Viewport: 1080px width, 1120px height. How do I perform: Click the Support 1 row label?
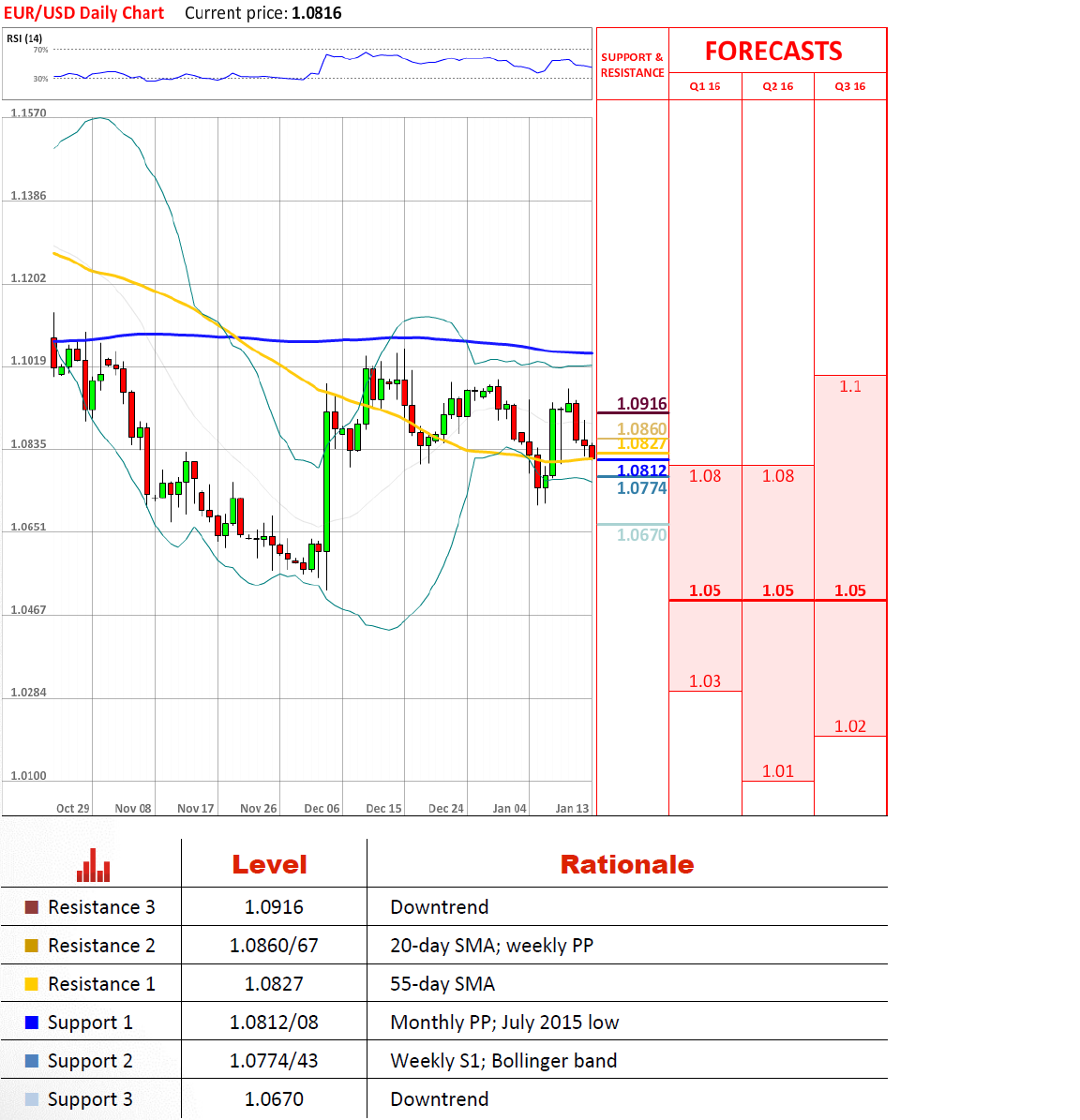click(x=90, y=1023)
